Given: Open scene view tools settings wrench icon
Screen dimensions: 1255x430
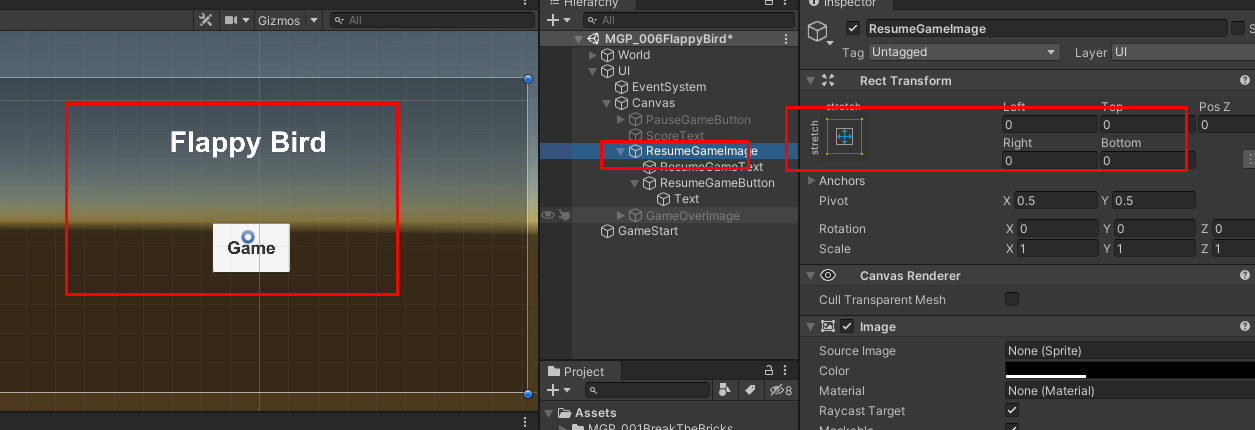Looking at the screenshot, I should (204, 20).
